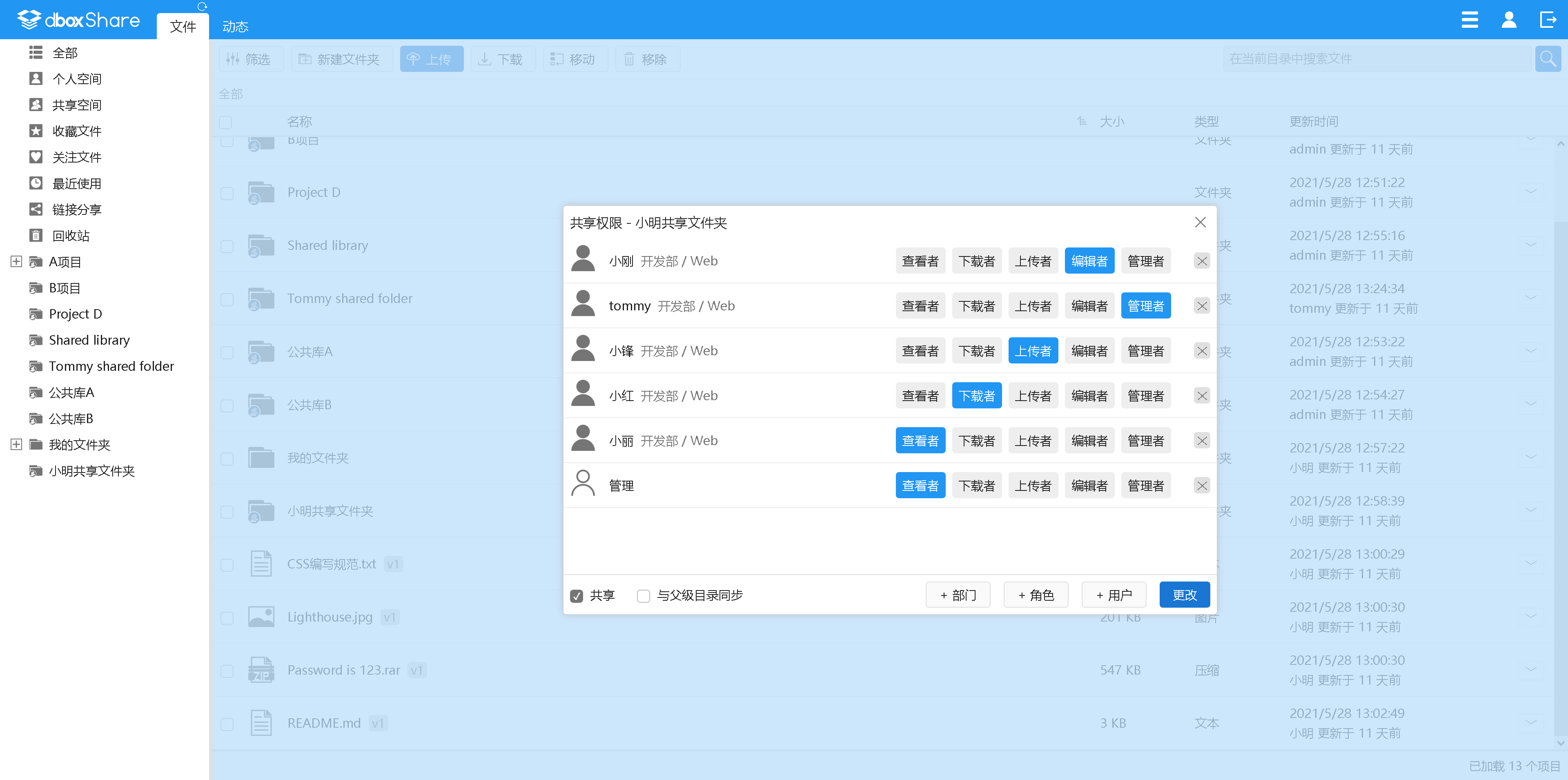
Task: Switch to the 动态 tab
Action: tap(236, 26)
